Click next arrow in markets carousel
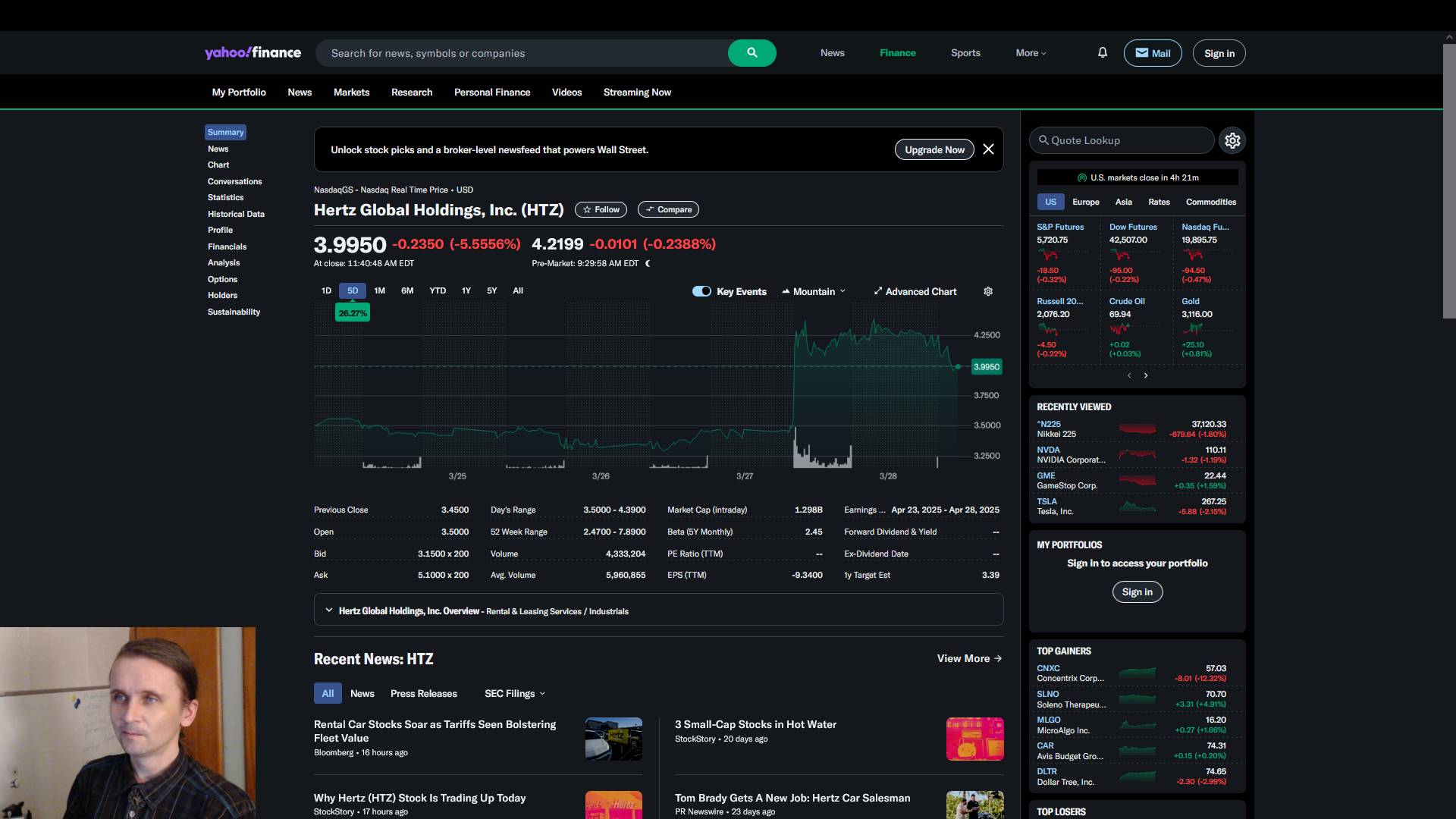Screen dimensions: 1456x819 (1146, 375)
